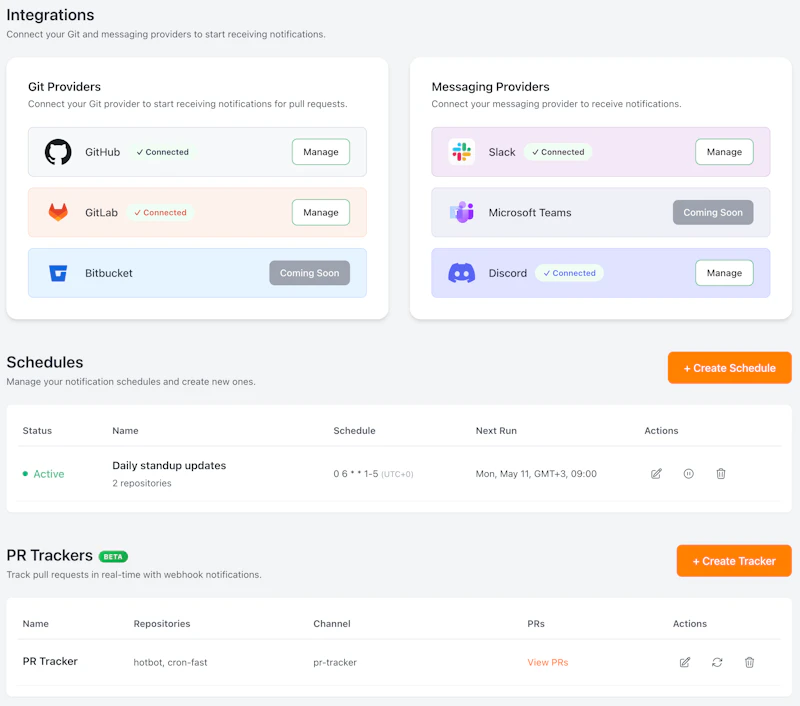Open the View PRs link
The height and width of the screenshot is (706, 800).
click(547, 662)
